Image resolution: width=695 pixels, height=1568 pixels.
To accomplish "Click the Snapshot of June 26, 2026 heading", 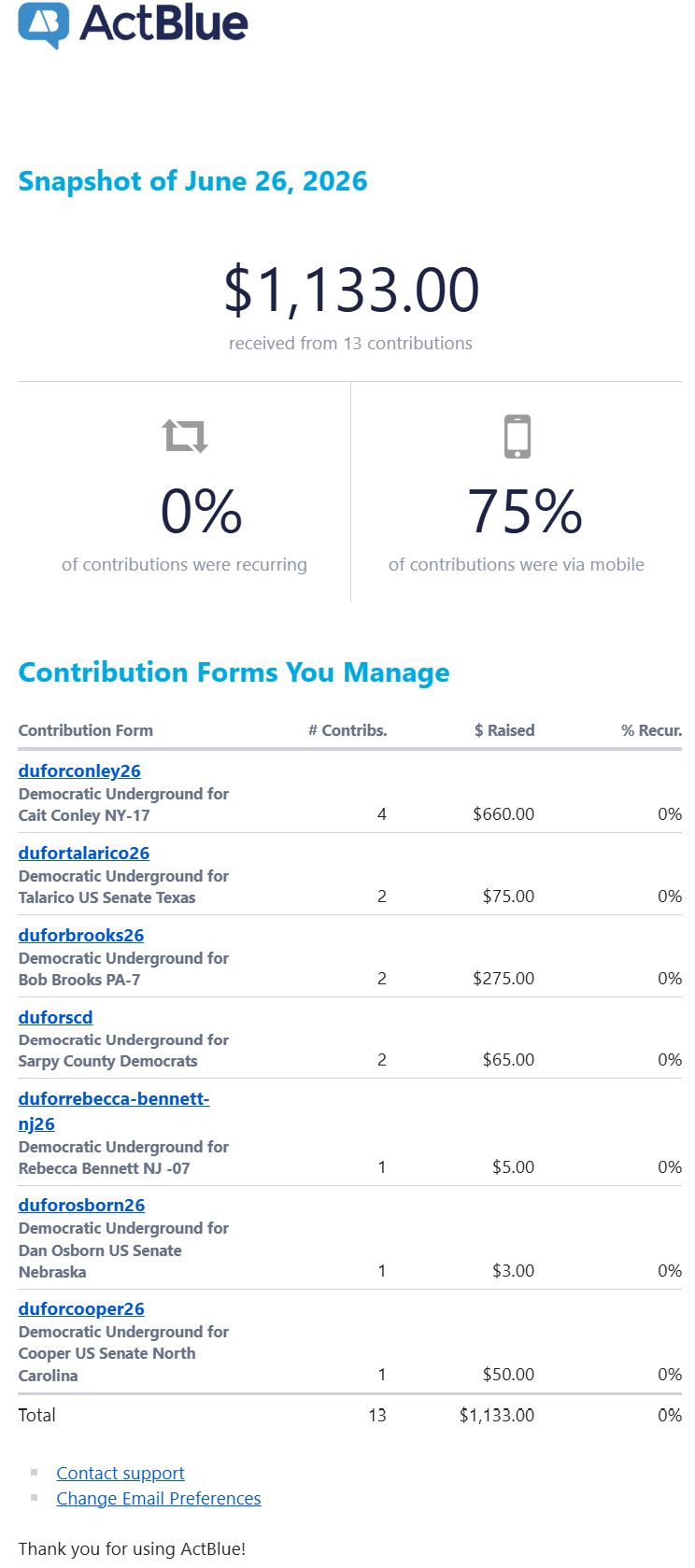I will coord(193,181).
